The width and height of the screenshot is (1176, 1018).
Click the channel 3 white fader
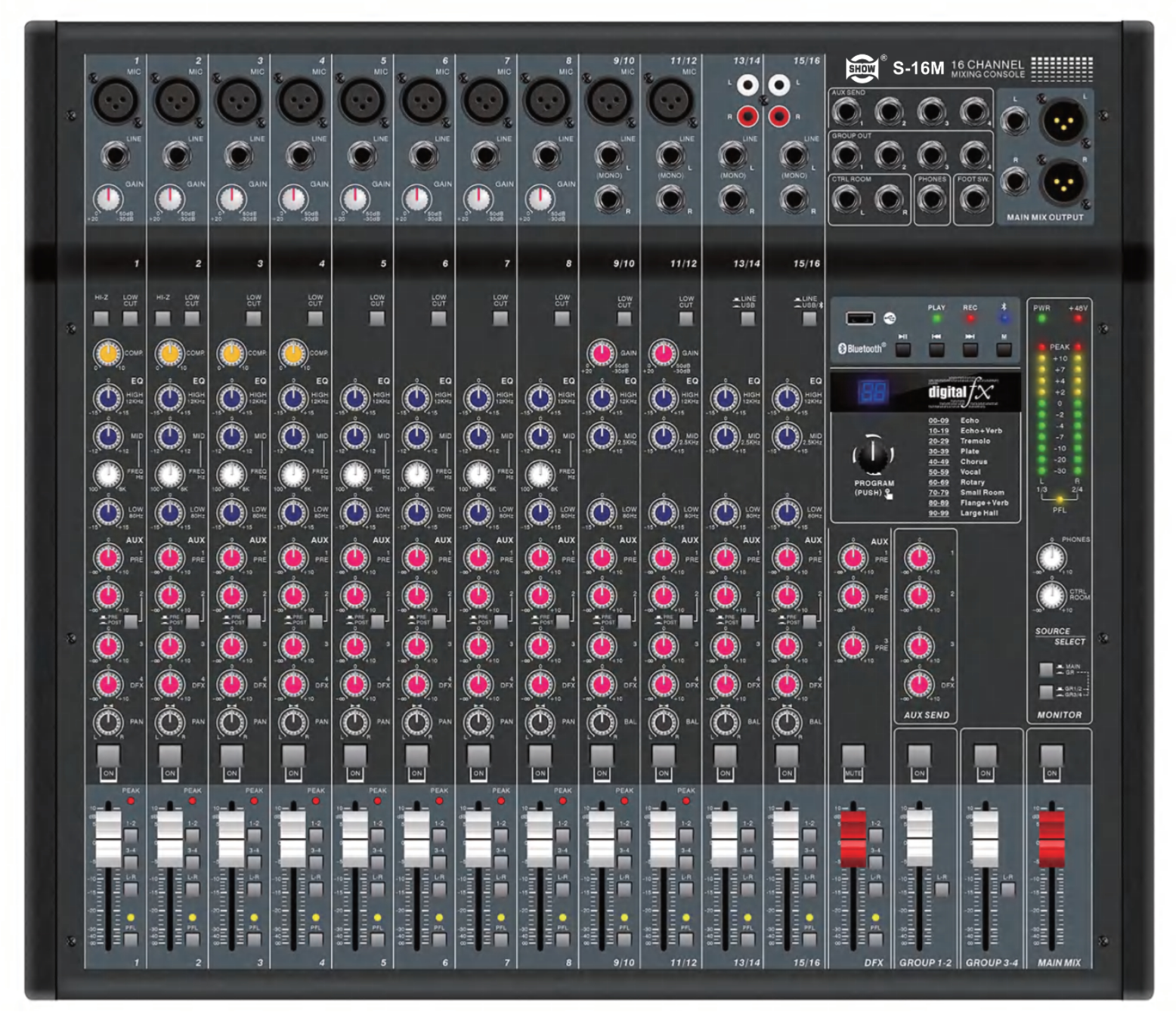(x=231, y=839)
